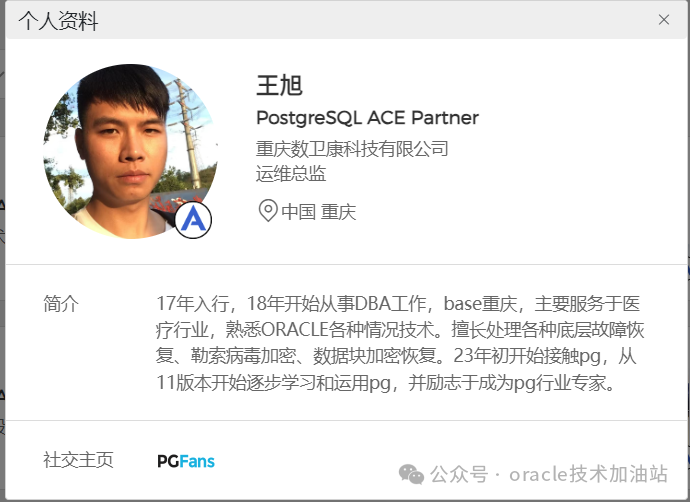Click the bio line mentioning ORACLE

400,330
